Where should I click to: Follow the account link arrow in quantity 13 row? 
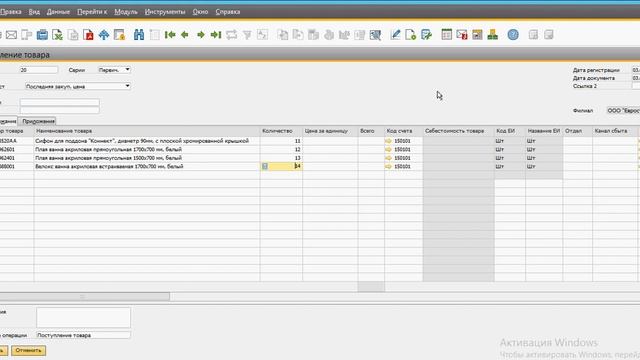click(x=388, y=158)
